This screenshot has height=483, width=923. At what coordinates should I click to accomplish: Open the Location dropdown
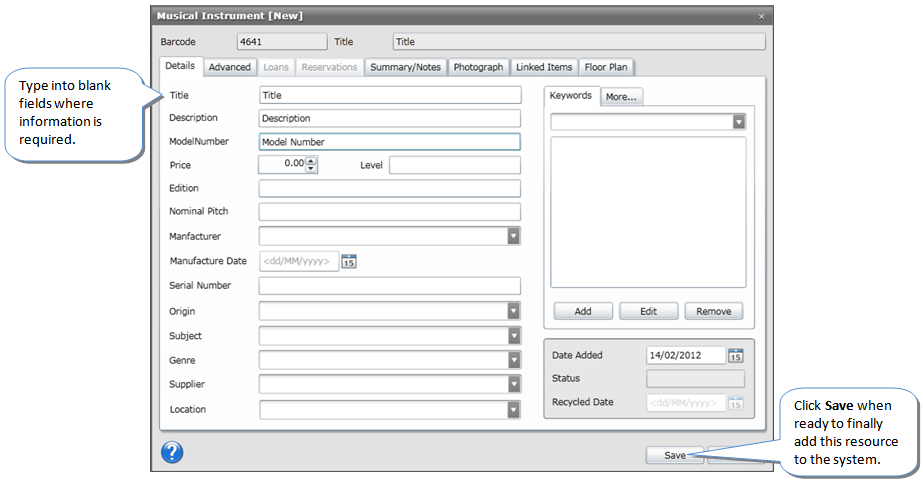(x=513, y=409)
